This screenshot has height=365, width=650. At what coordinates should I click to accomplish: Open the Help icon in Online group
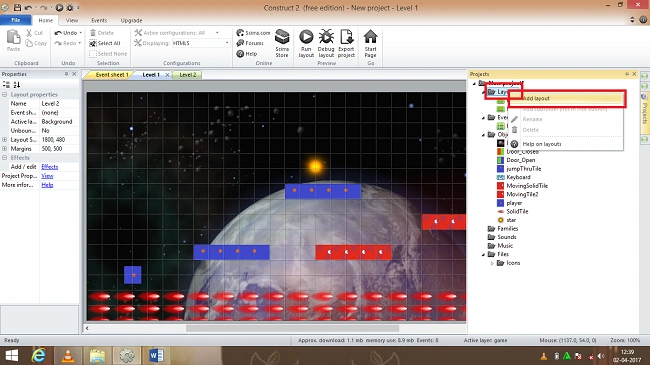pos(240,54)
